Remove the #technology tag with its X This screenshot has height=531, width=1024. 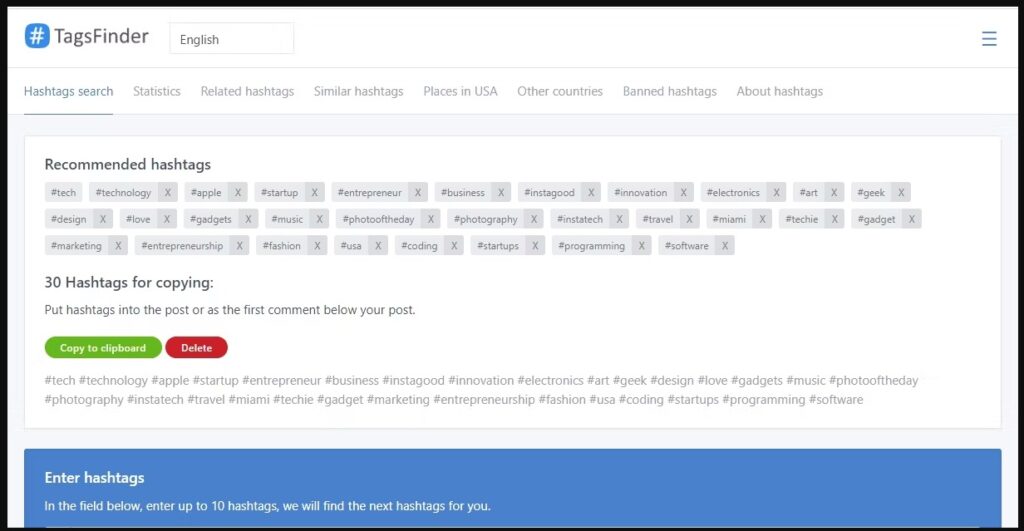click(168, 193)
